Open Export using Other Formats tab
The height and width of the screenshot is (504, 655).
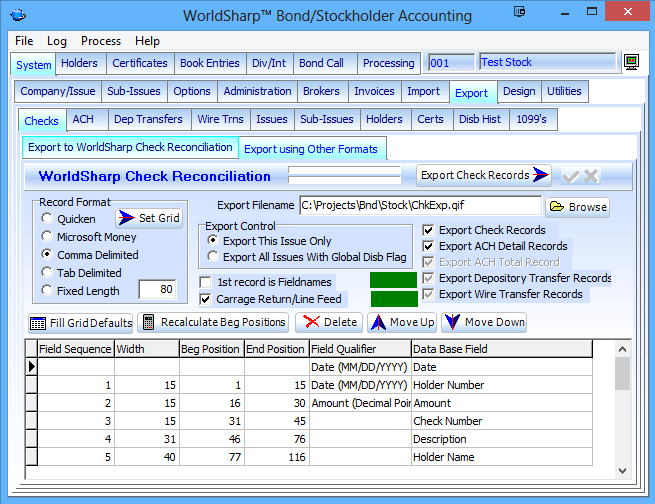[311, 149]
